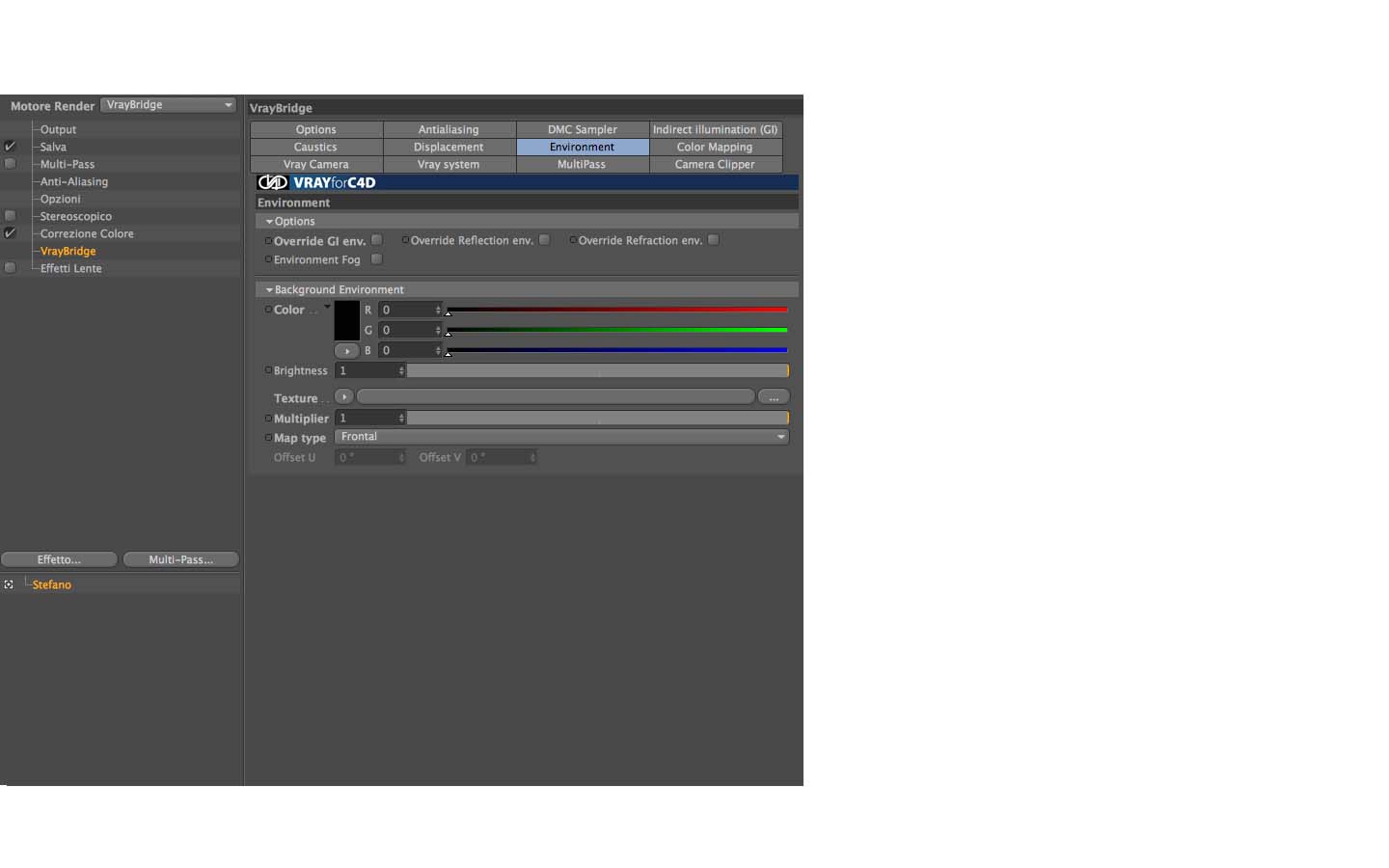Image resolution: width=1389 pixels, height=868 pixels.
Task: Open the Camera Clipper tab
Action: 716,164
